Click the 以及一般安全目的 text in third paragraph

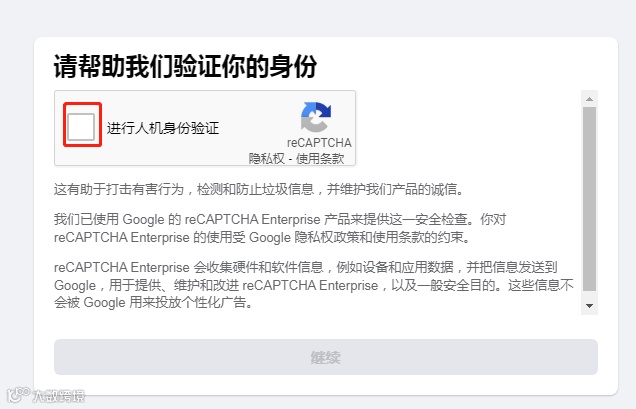443,285
